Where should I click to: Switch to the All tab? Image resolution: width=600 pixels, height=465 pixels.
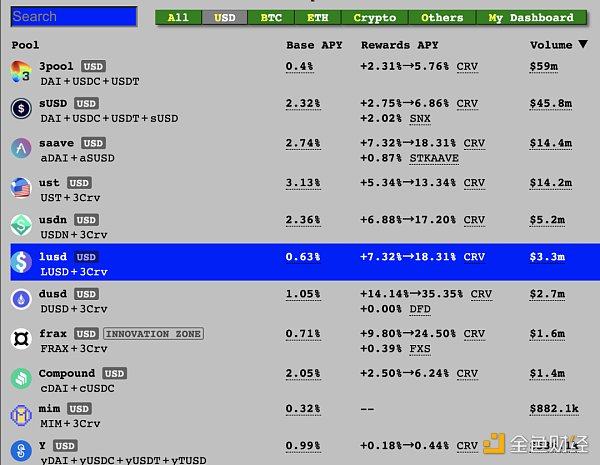click(x=178, y=18)
